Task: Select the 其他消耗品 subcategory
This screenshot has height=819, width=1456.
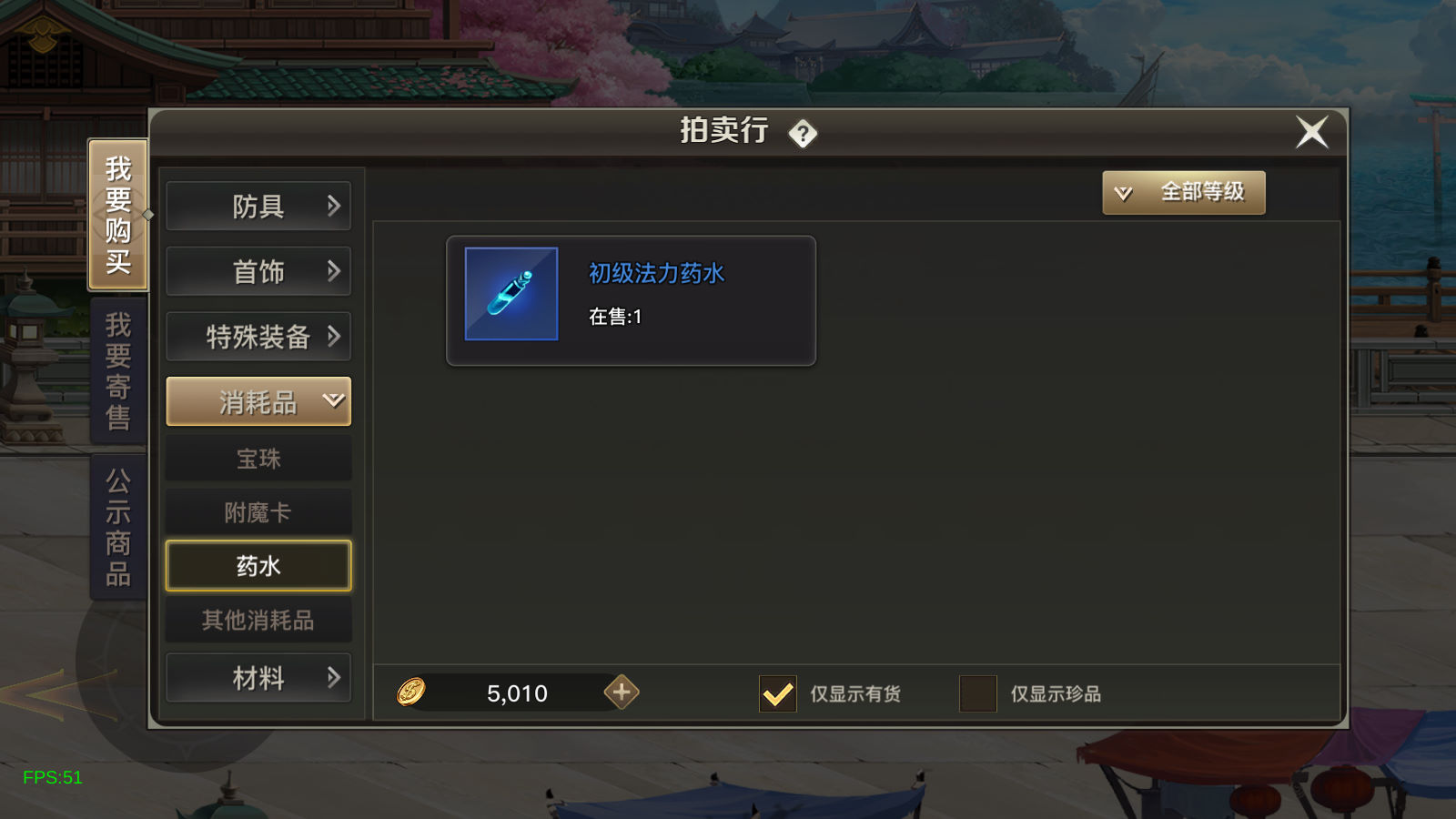Action: click(x=258, y=620)
